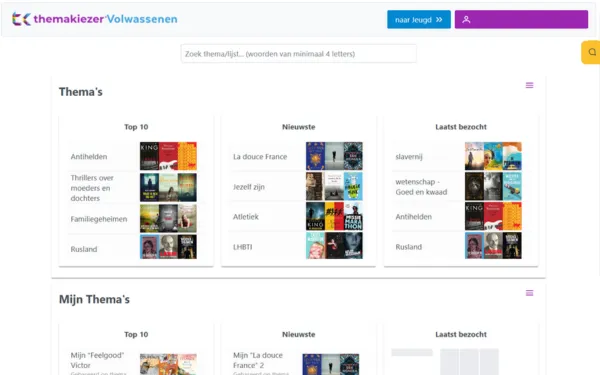Click the Mijn Thema's section heading
600x375 pixels.
point(94,299)
